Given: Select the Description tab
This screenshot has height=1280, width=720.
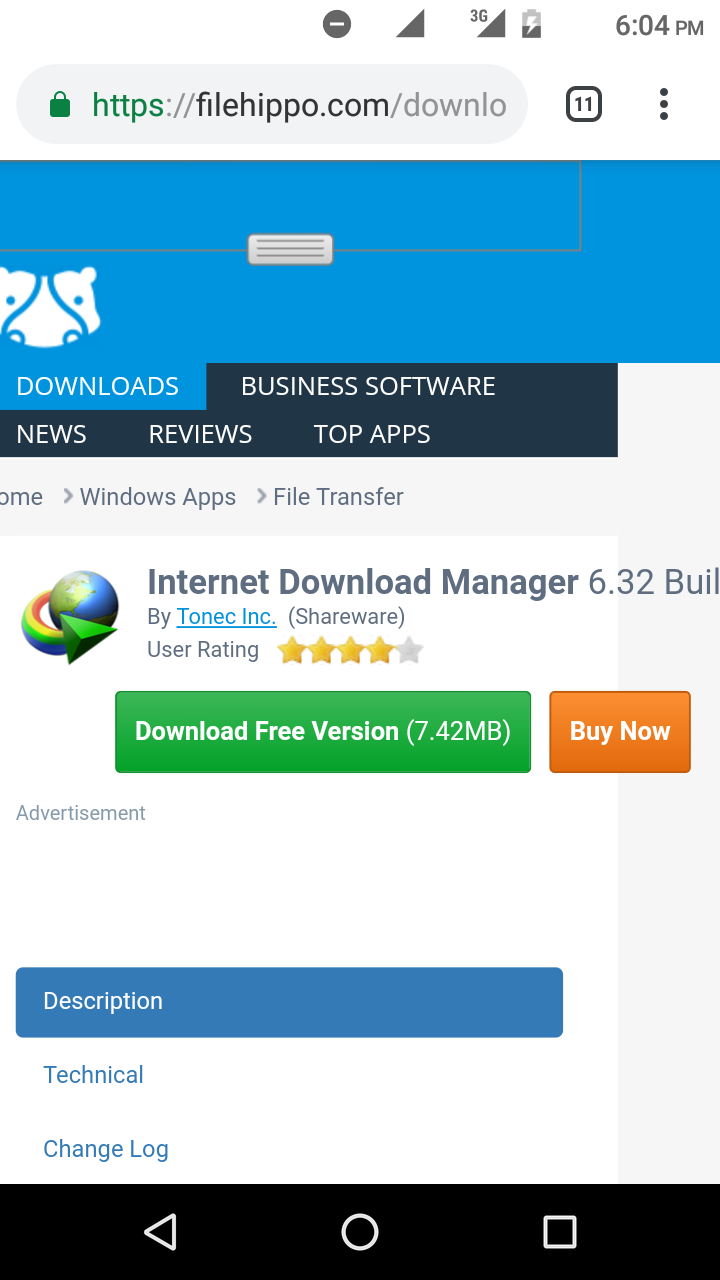Looking at the screenshot, I should point(289,1002).
